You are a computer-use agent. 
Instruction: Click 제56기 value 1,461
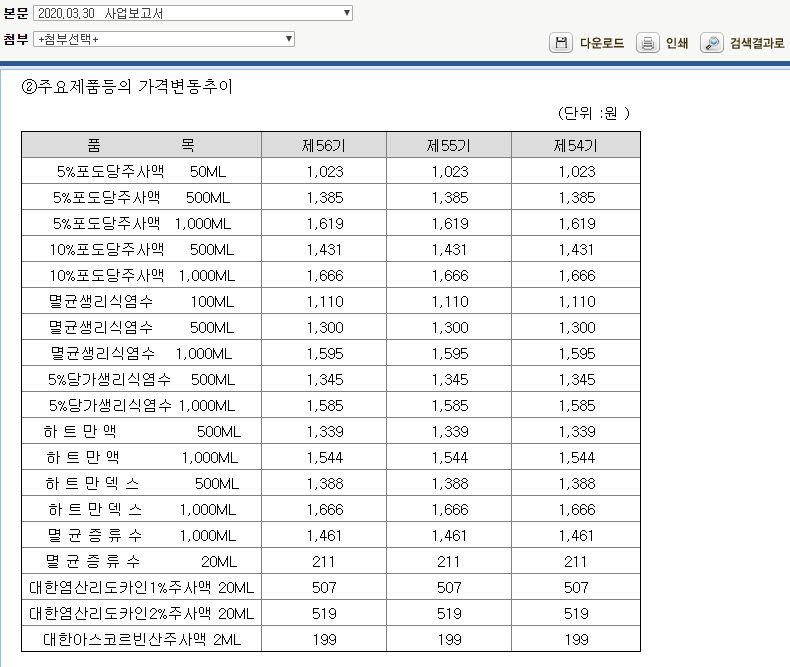click(x=325, y=536)
